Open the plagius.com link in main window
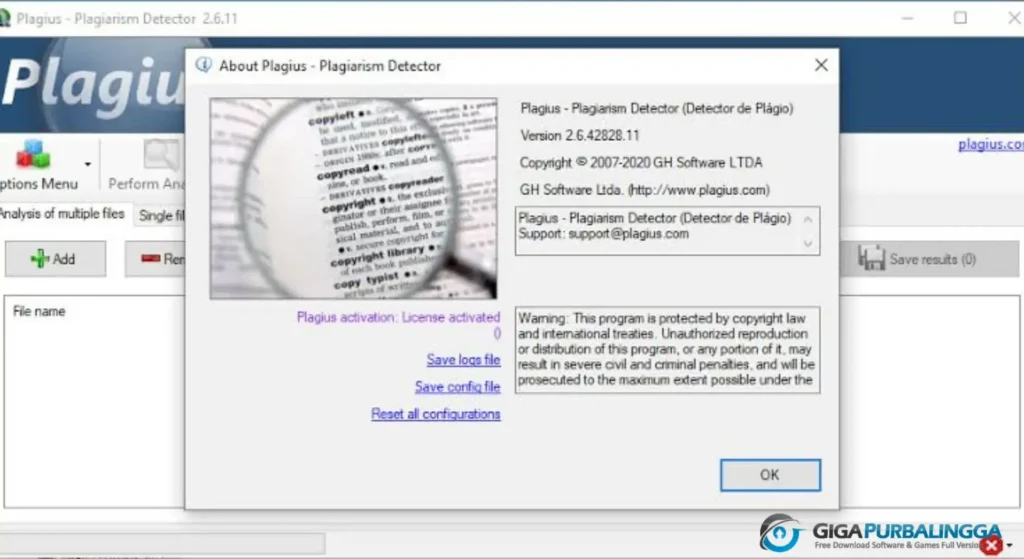This screenshot has height=559, width=1024. coord(991,144)
